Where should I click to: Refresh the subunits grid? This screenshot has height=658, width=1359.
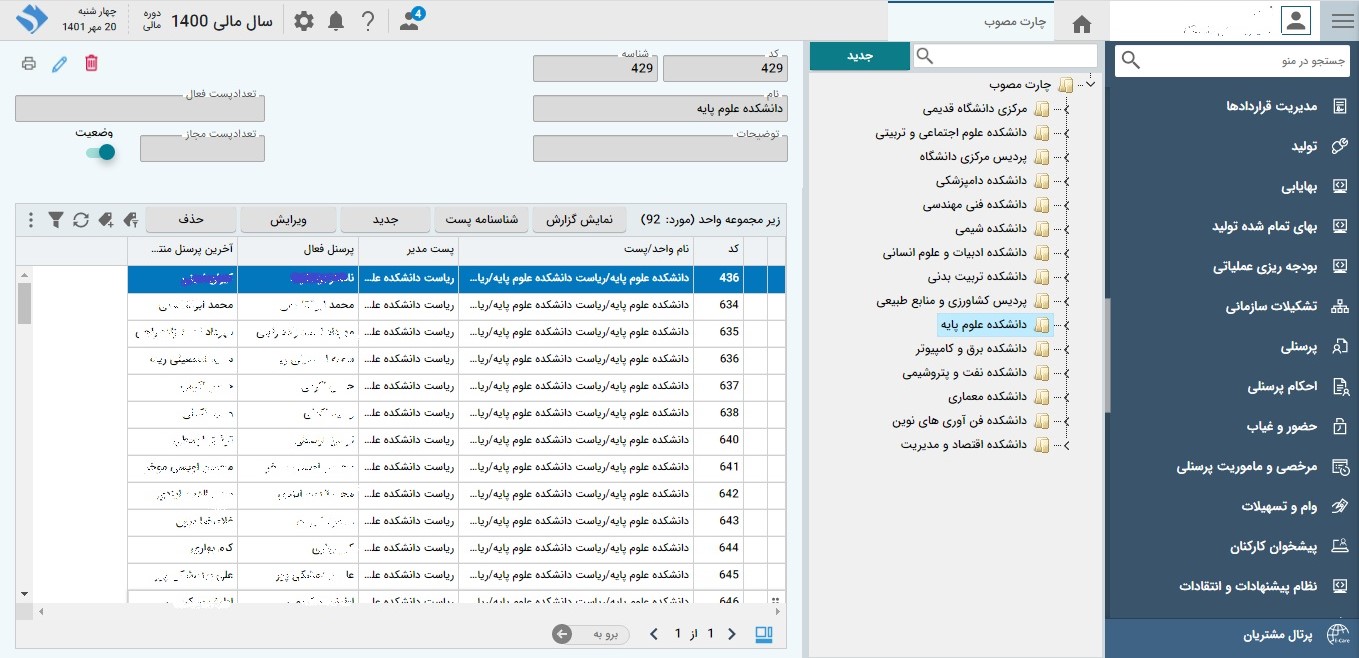tap(81, 219)
